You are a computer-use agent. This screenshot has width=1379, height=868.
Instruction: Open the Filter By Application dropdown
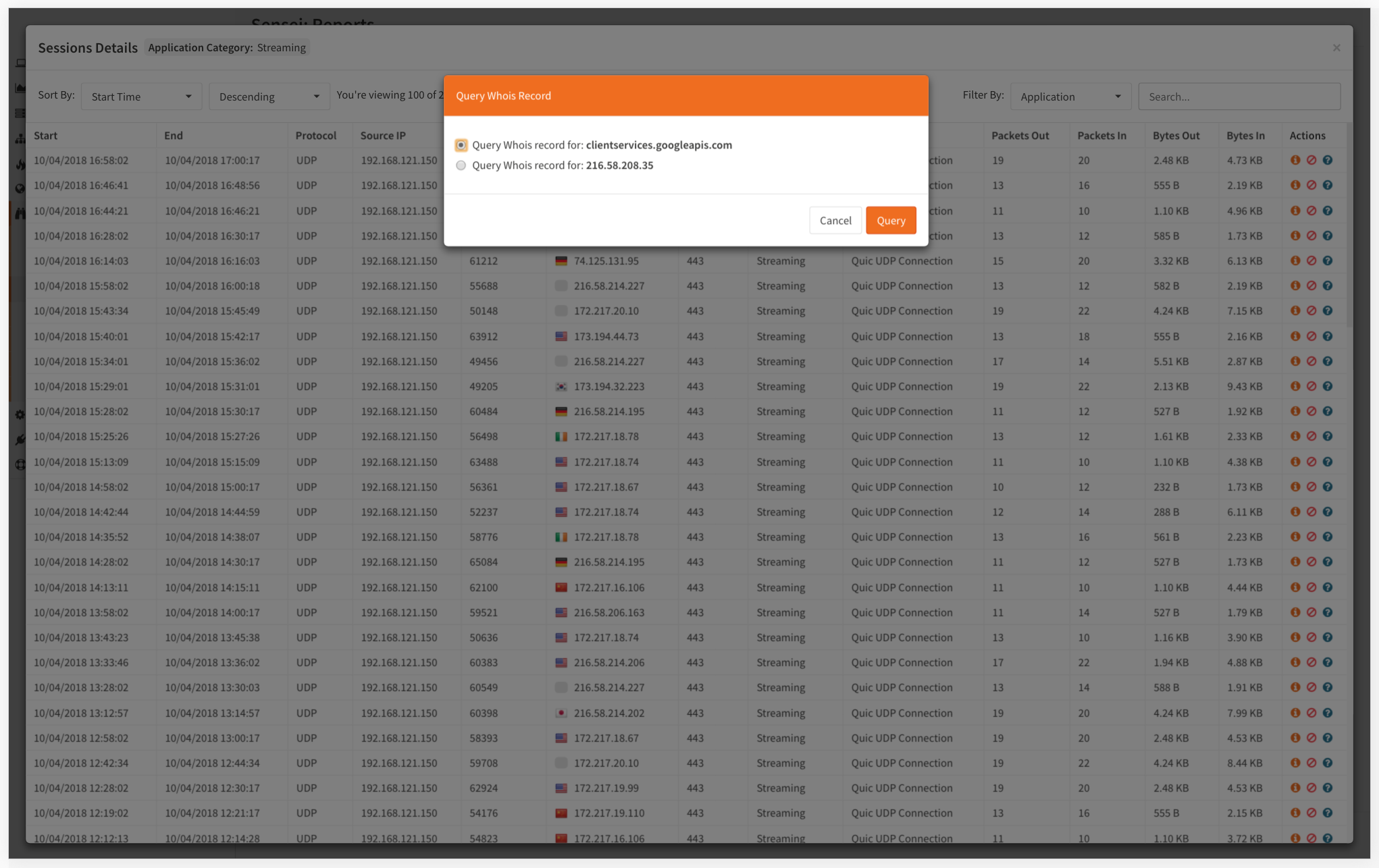pos(1070,96)
